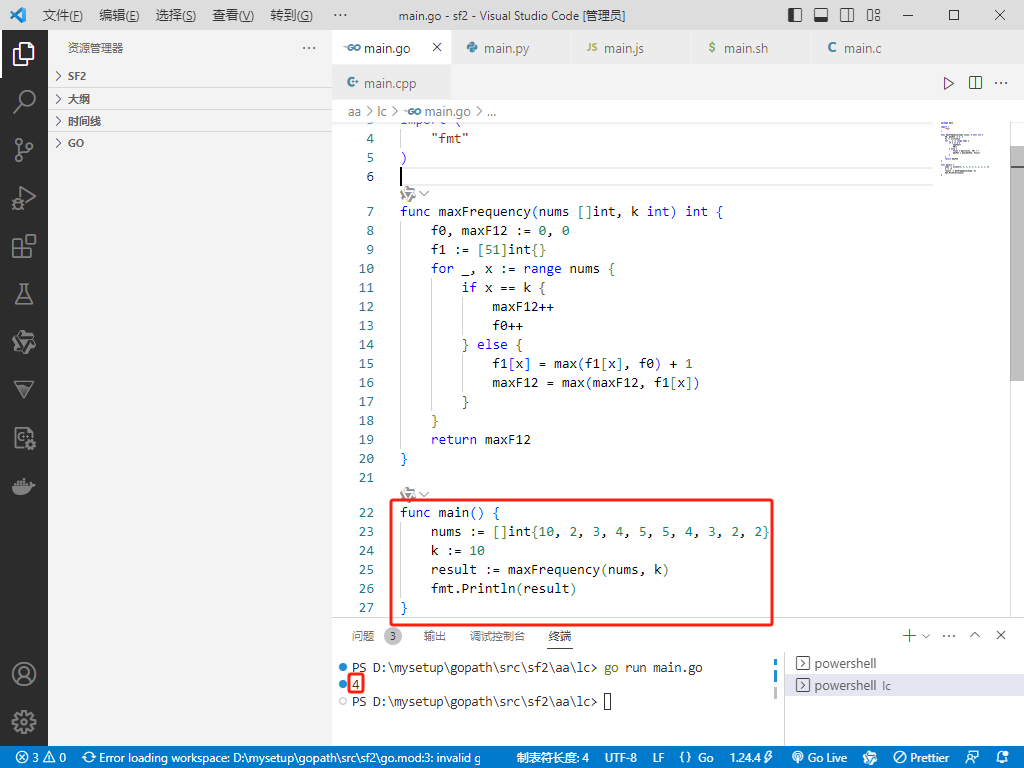Click the Go Live status bar button
Viewport: 1024px width, 768px height.
(819, 758)
